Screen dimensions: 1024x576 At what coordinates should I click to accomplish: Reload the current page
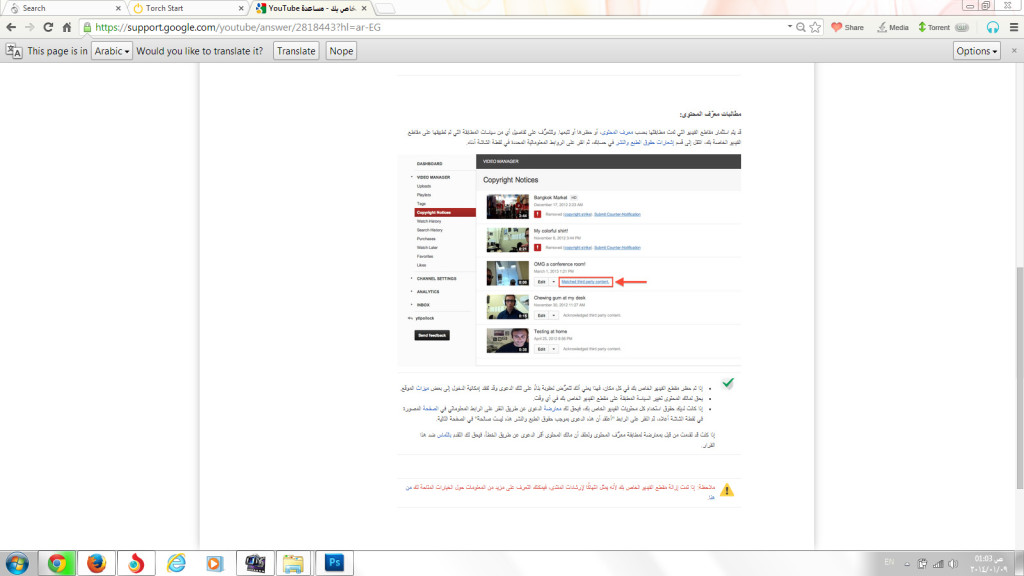click(x=48, y=27)
